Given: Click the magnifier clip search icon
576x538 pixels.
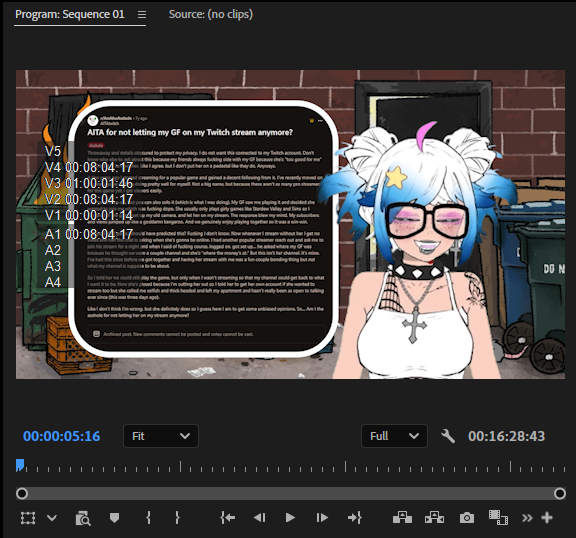Looking at the screenshot, I should [83, 518].
